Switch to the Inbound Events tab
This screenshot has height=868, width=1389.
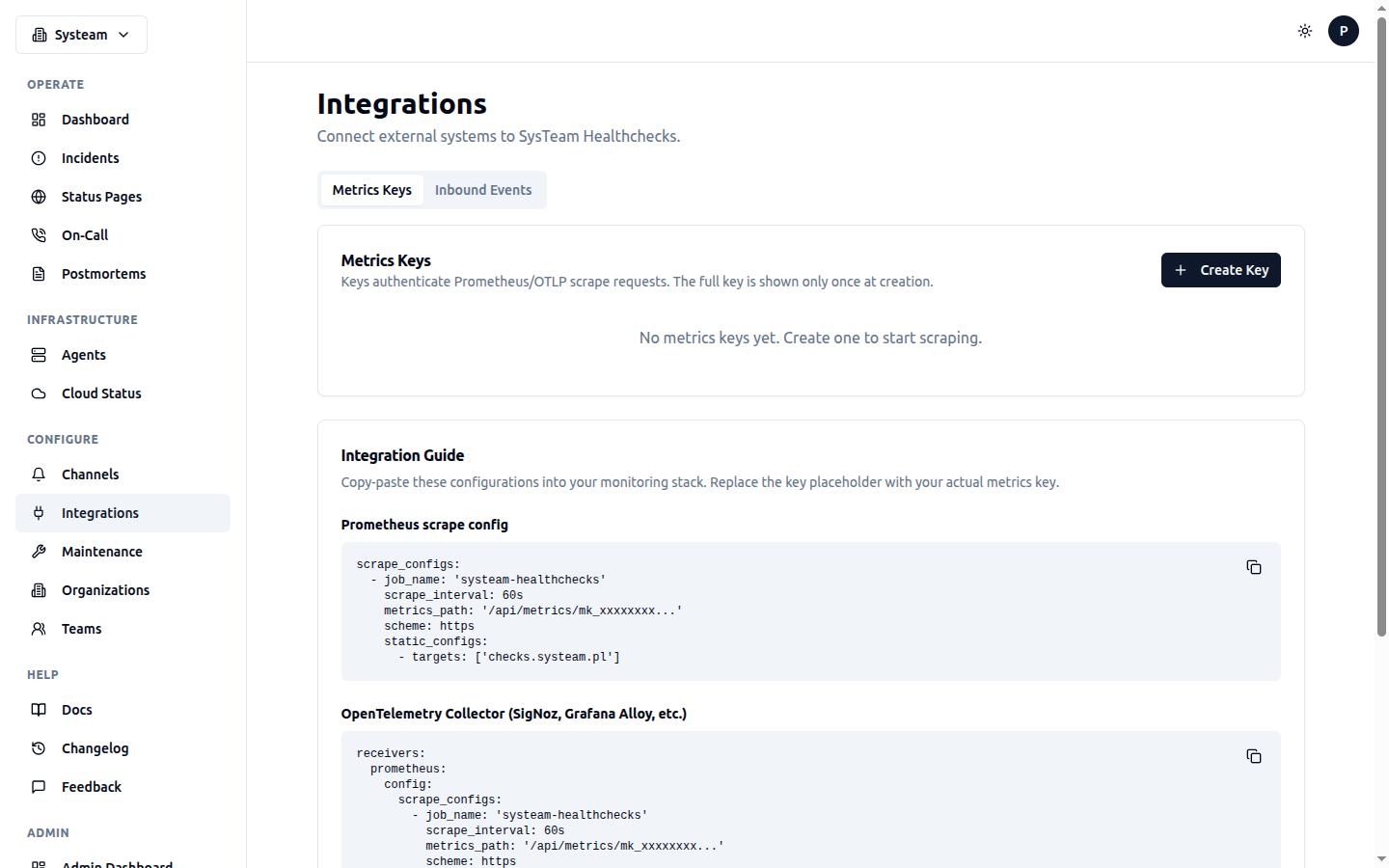pyautogui.click(x=483, y=190)
